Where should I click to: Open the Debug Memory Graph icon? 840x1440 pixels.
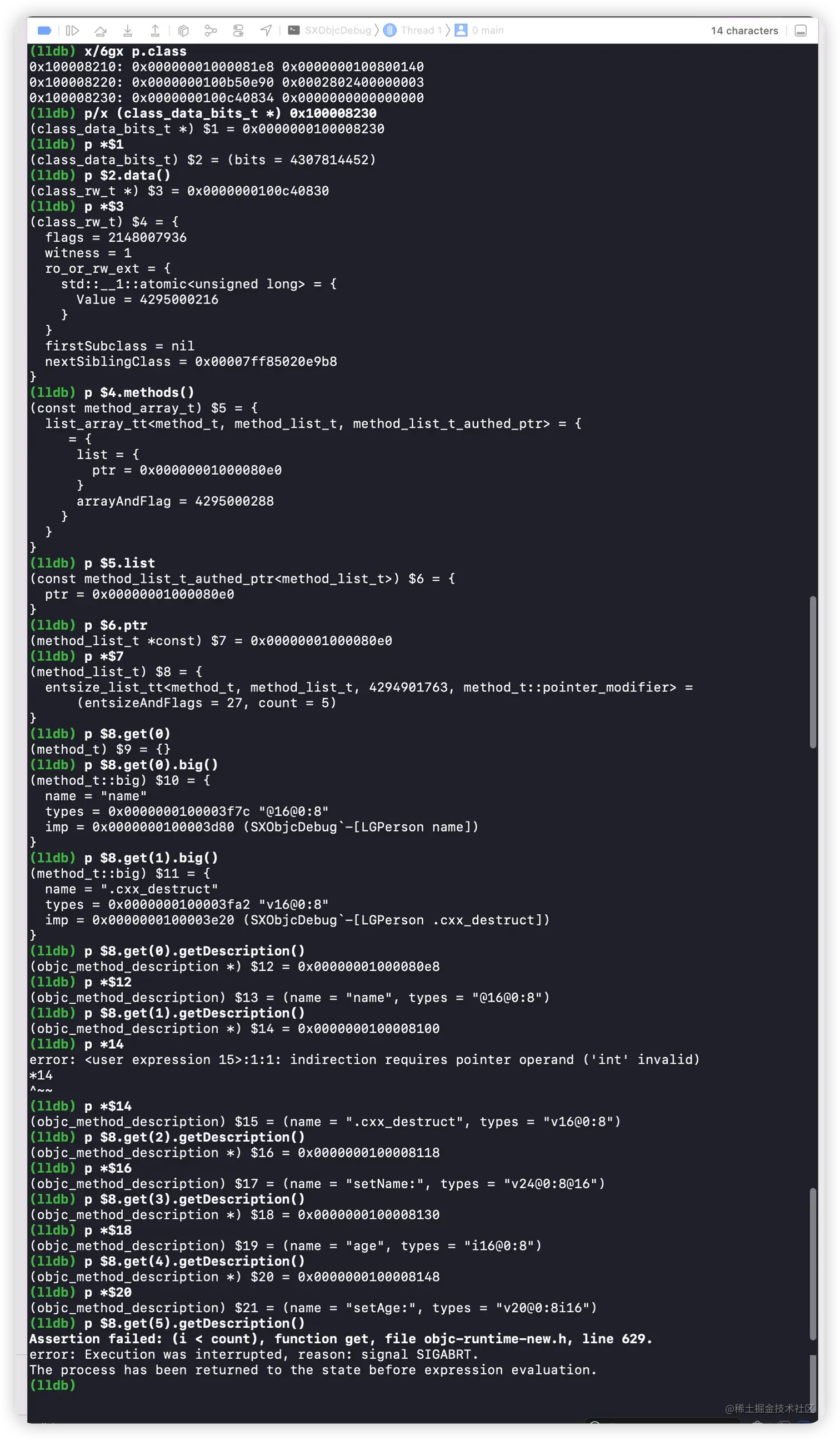pos(211,30)
